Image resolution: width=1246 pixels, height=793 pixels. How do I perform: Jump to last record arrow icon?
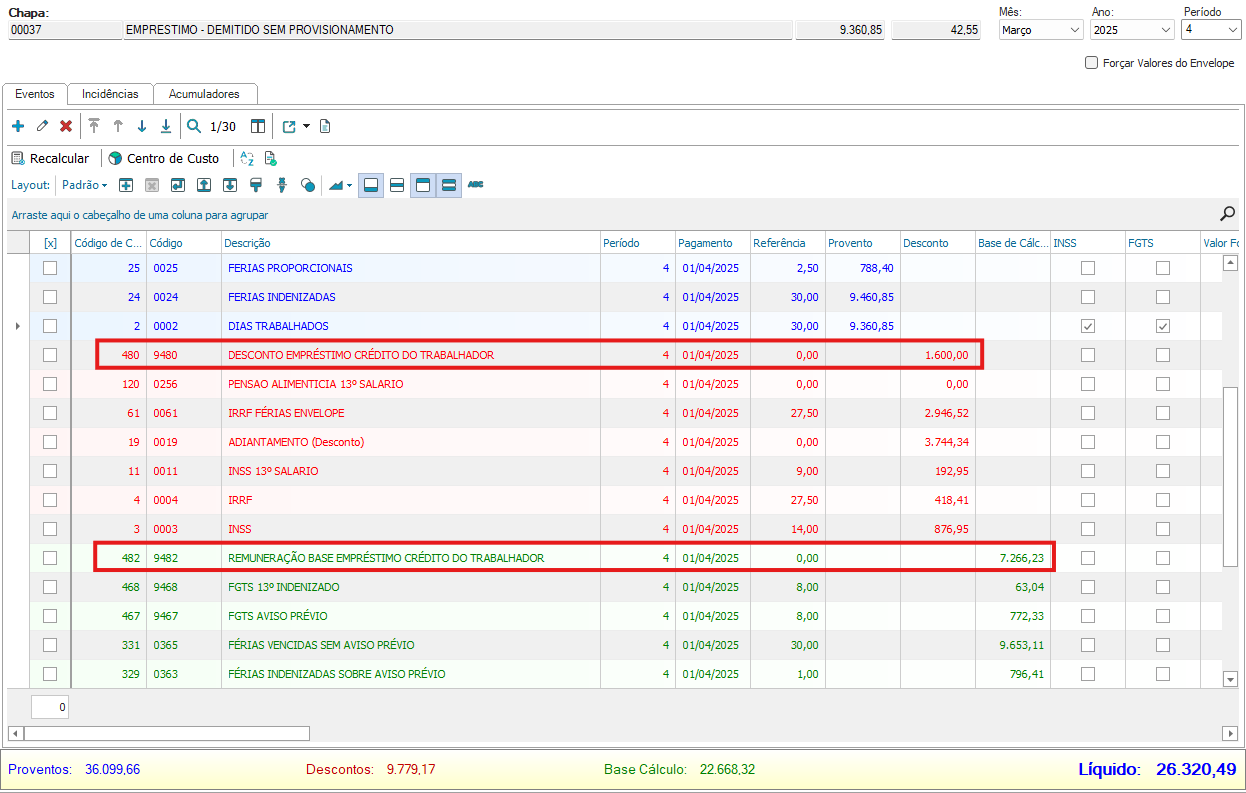166,126
